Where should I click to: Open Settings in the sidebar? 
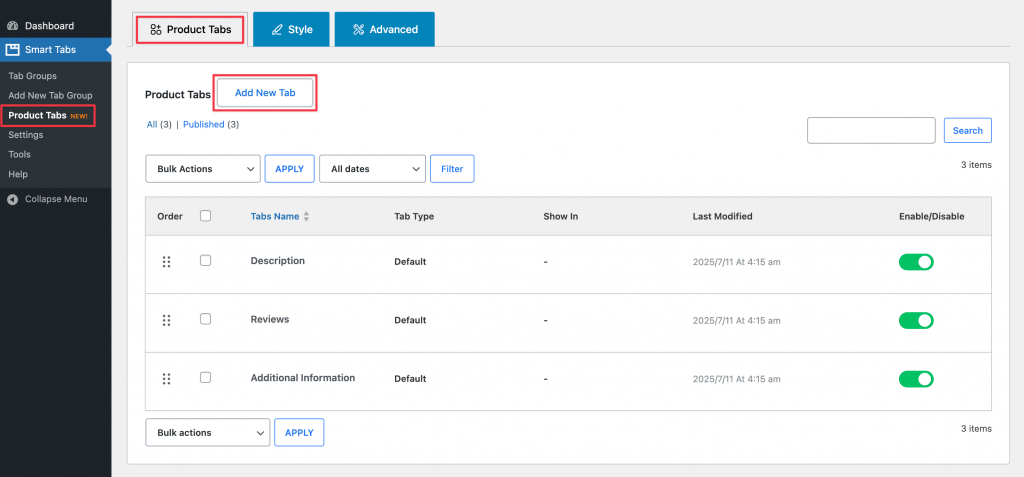[x=25, y=135]
